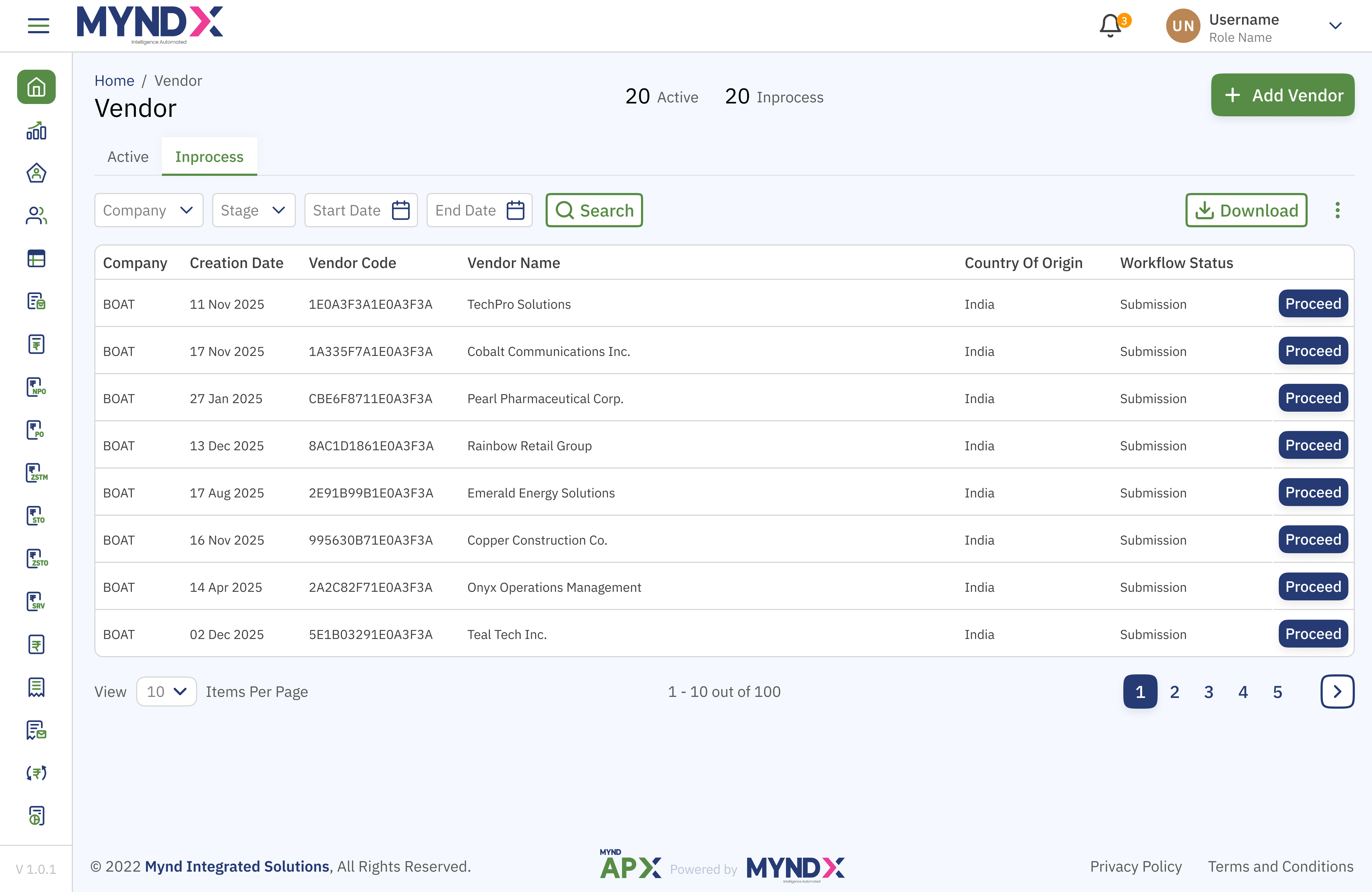Click the Add Vendor button
Viewport: 1372px width, 892px height.
pyautogui.click(x=1283, y=95)
